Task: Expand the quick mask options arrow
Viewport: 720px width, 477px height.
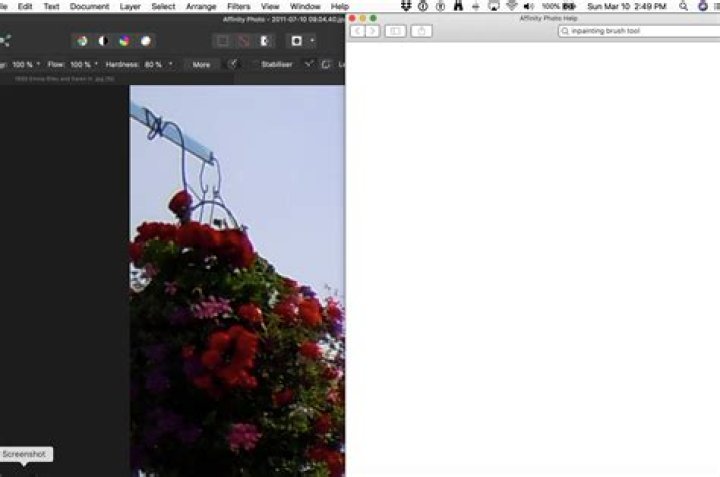Action: click(x=312, y=41)
